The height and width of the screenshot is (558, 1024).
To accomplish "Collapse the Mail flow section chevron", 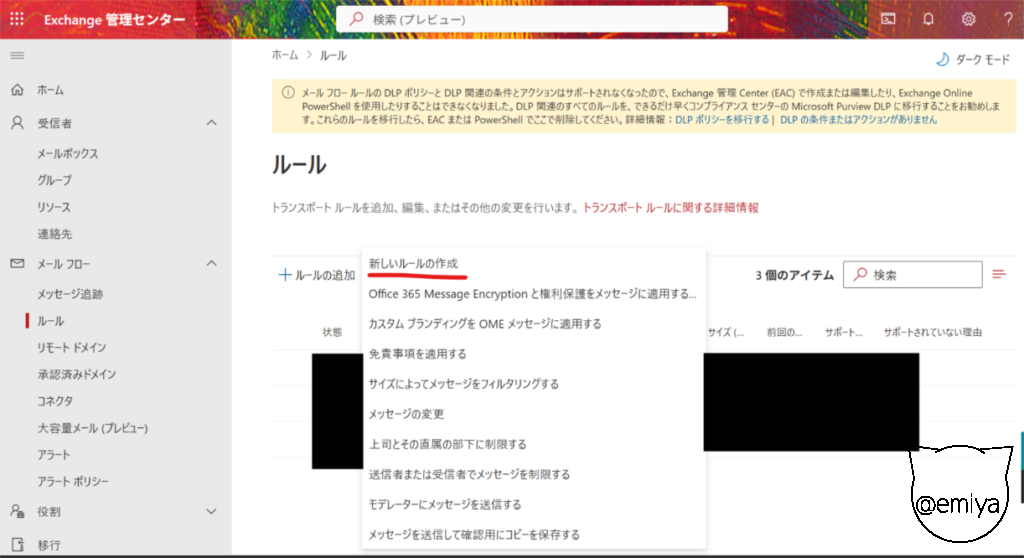I will point(211,263).
